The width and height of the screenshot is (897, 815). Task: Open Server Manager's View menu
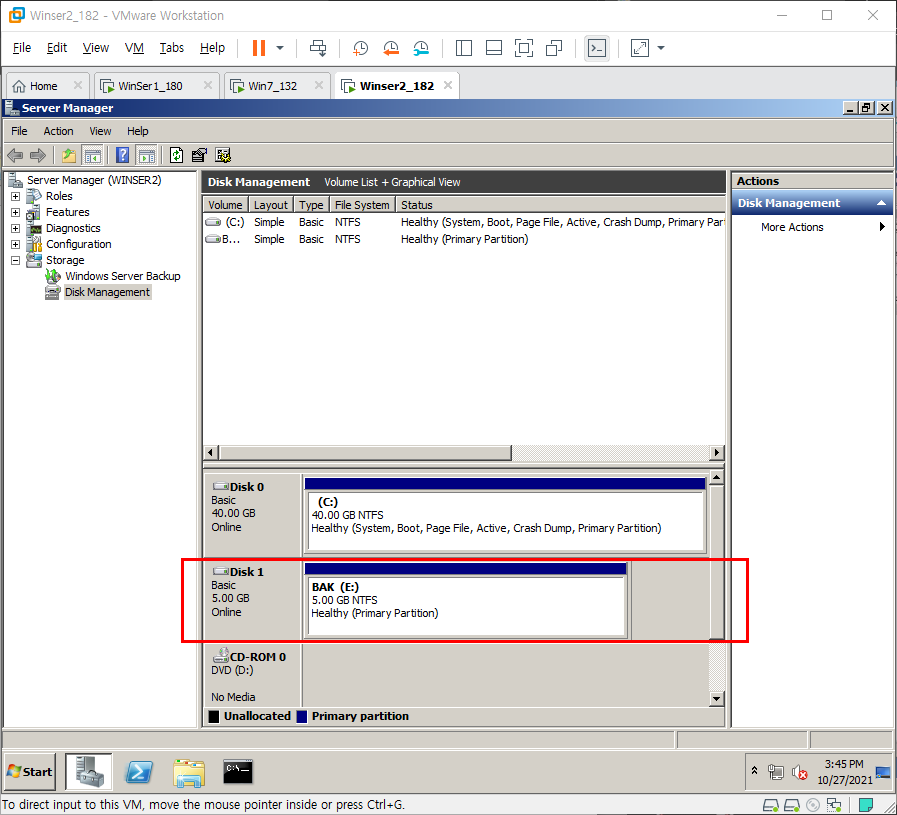100,131
